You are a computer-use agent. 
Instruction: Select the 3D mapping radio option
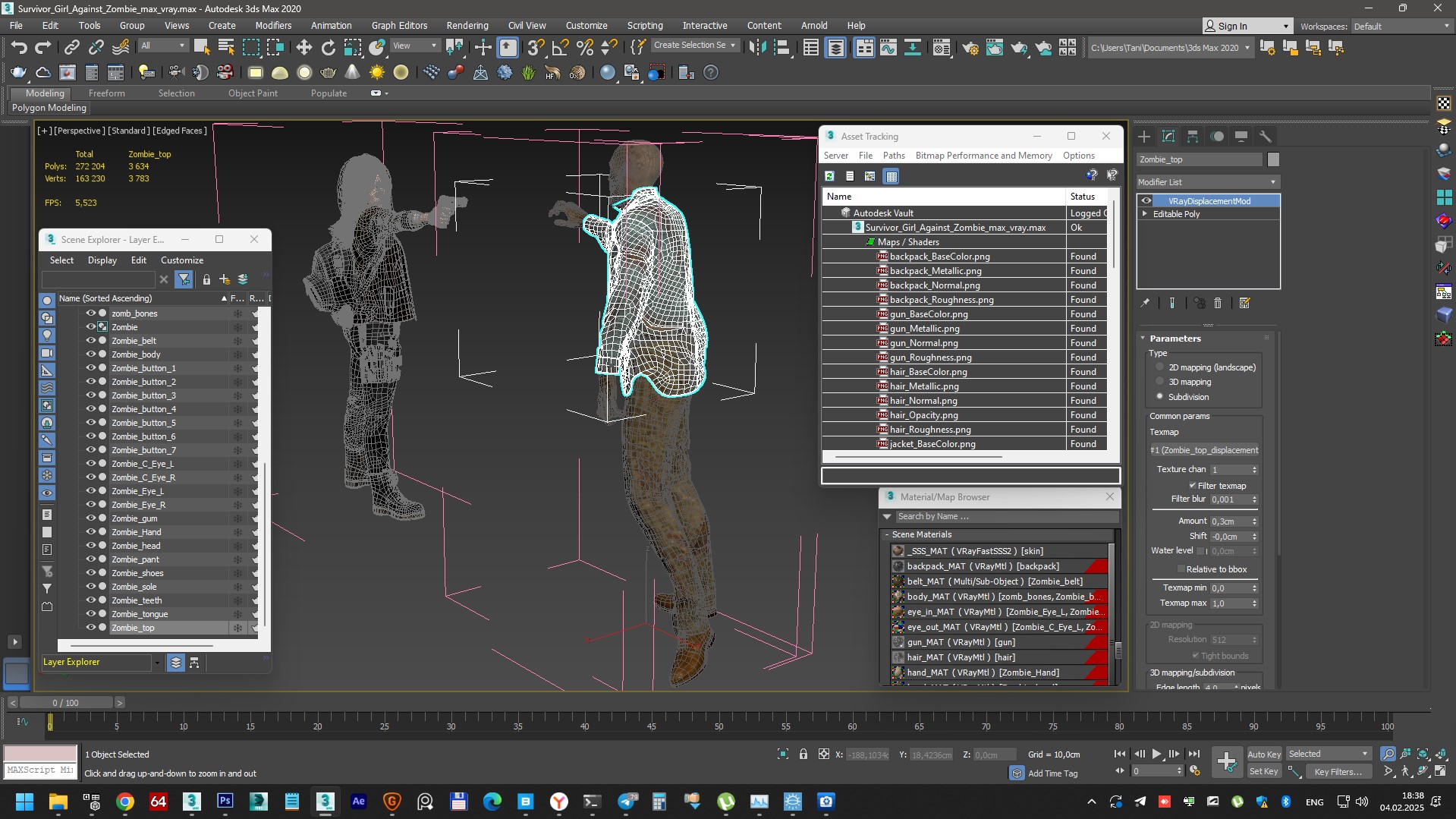tap(1159, 382)
